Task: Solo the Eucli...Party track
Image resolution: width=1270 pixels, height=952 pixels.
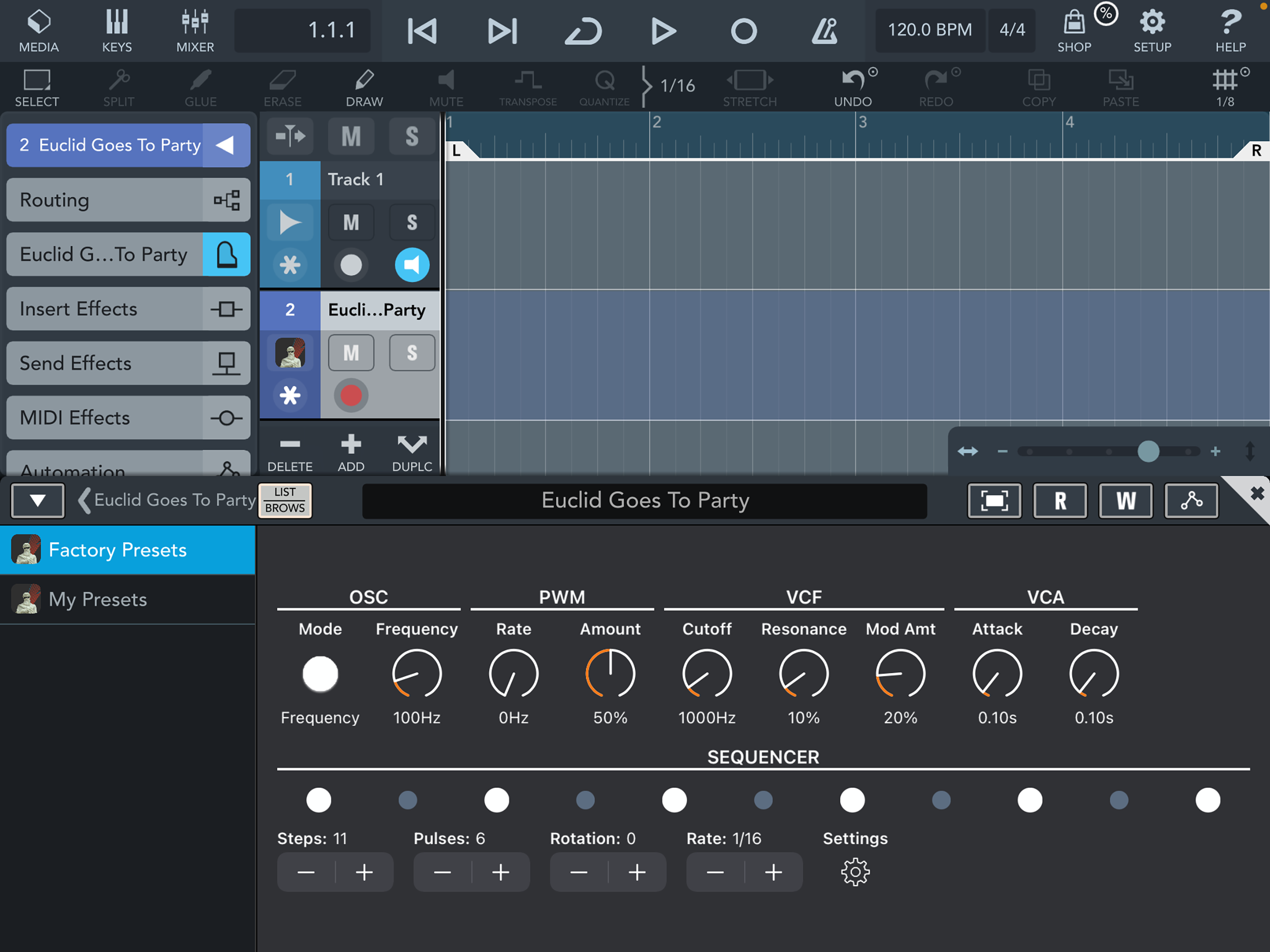Action: [412, 352]
